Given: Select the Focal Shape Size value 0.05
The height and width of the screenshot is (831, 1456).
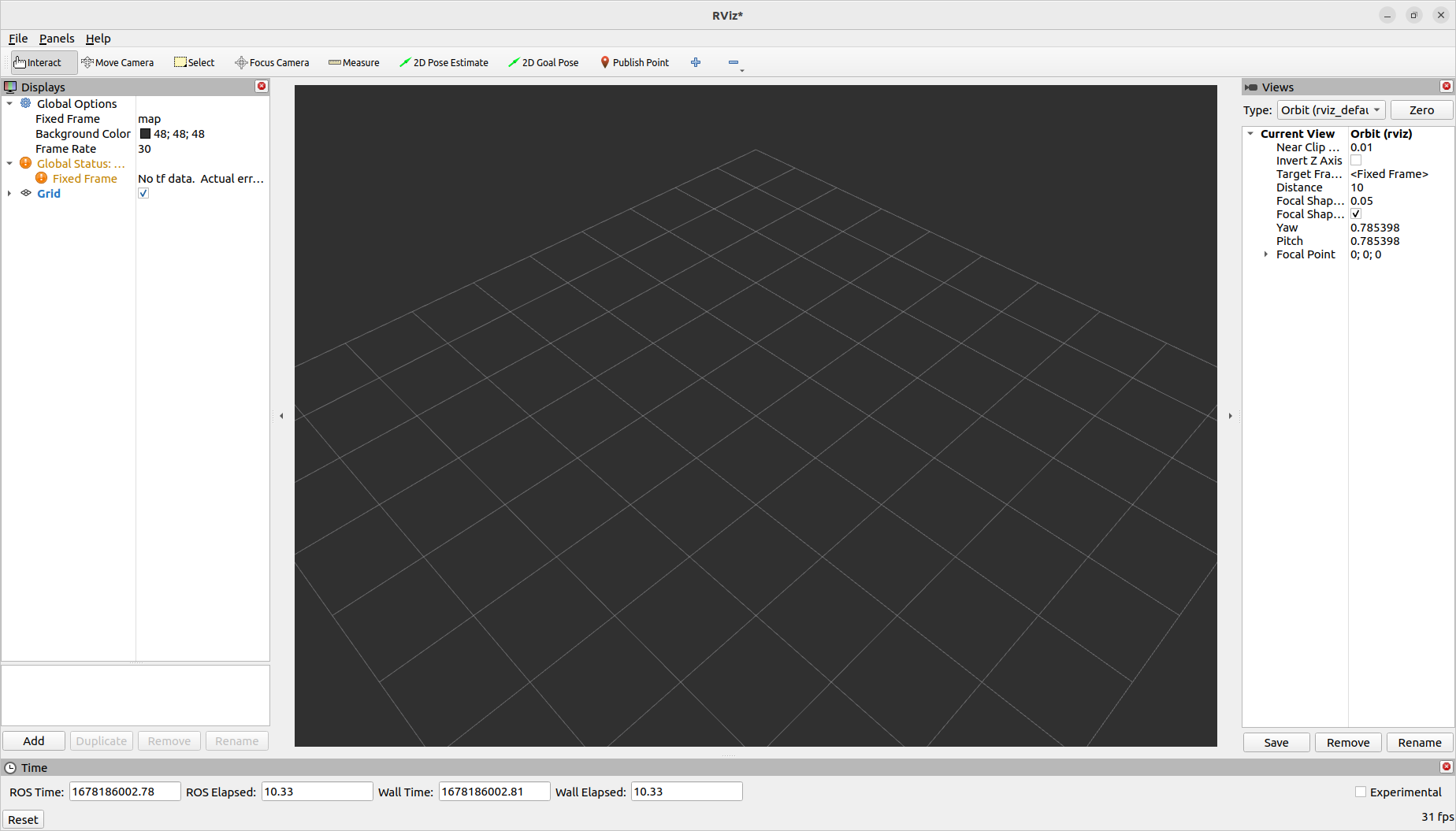Looking at the screenshot, I should (x=1361, y=201).
